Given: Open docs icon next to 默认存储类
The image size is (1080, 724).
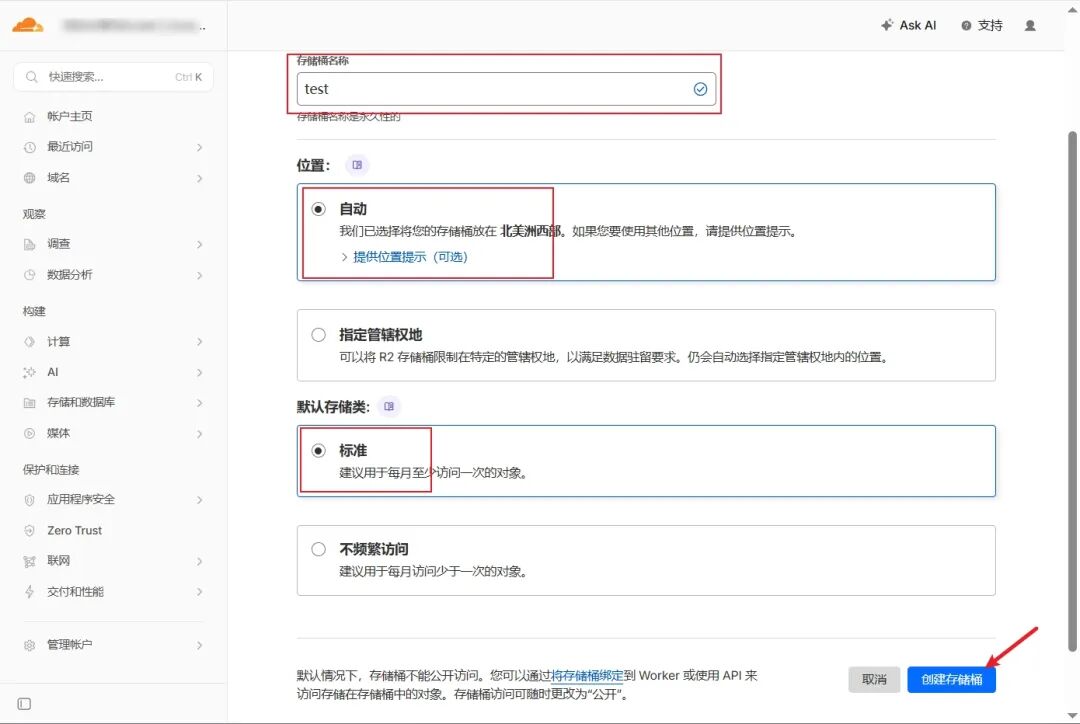Looking at the screenshot, I should 389,406.
